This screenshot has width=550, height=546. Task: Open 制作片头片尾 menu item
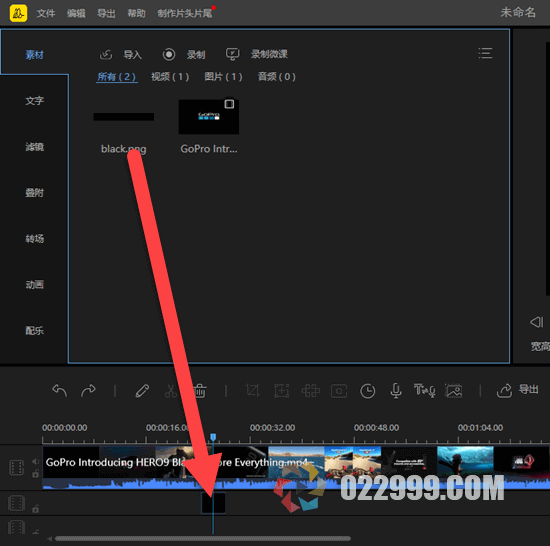point(185,14)
